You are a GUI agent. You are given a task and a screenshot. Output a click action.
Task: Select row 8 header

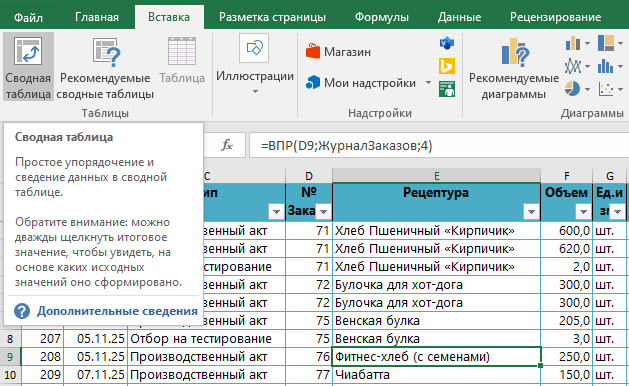coord(10,339)
